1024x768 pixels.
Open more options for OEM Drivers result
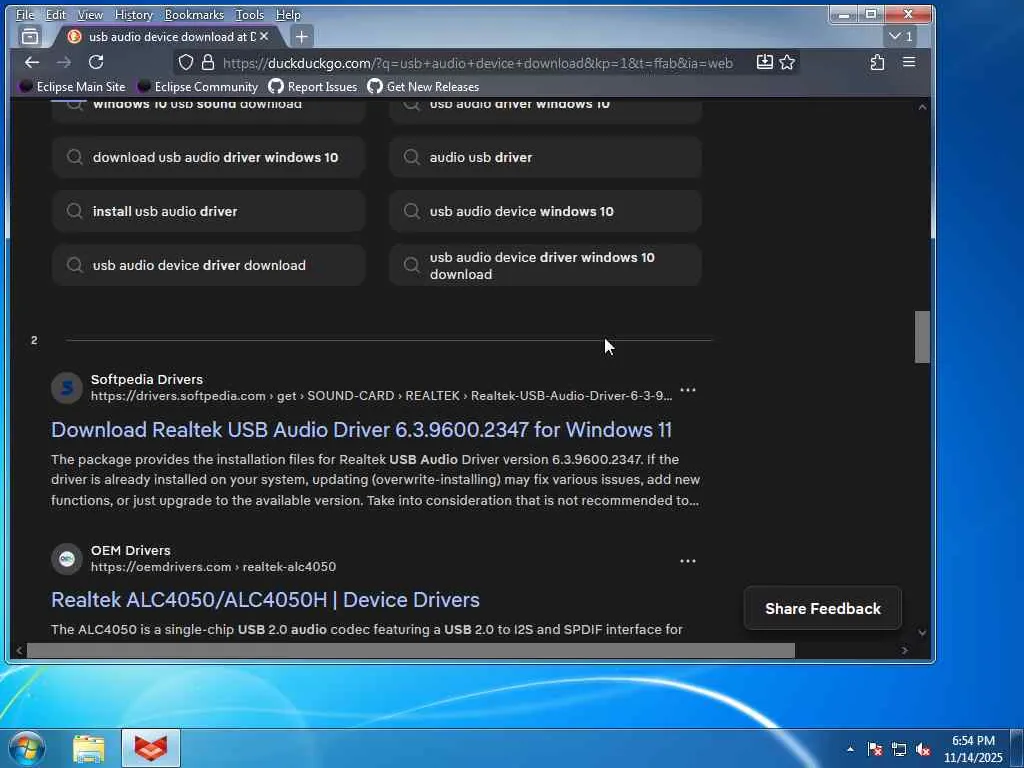pyautogui.click(x=688, y=561)
